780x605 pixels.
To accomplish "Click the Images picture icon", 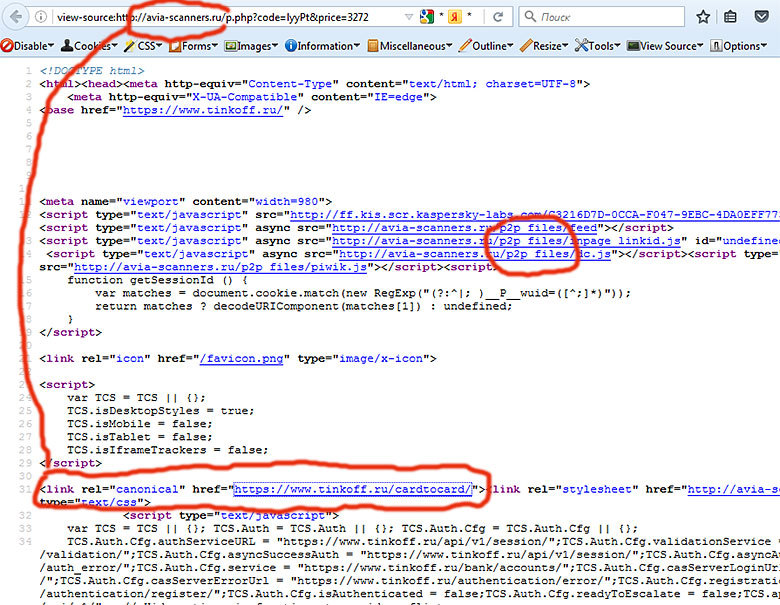I will coord(230,46).
